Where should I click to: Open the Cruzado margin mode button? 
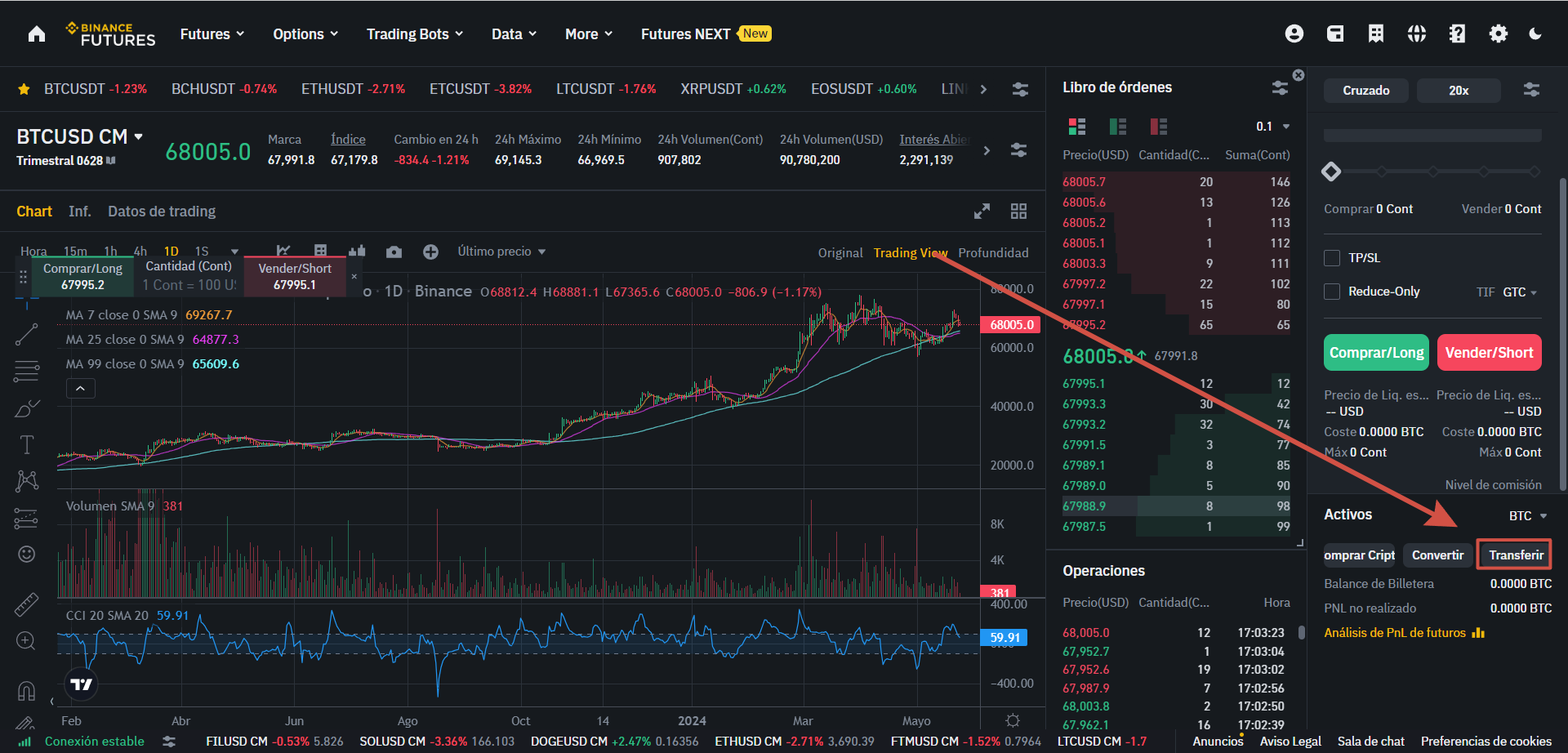pos(1365,91)
